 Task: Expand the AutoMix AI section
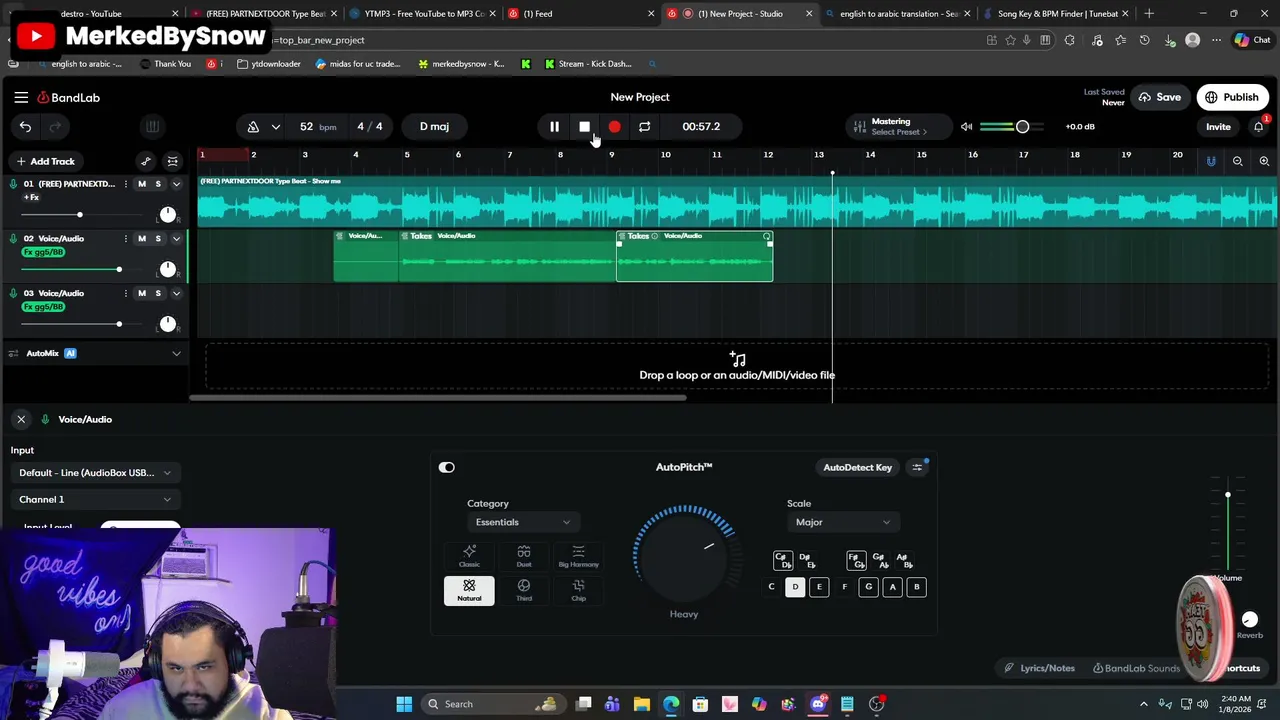177,353
